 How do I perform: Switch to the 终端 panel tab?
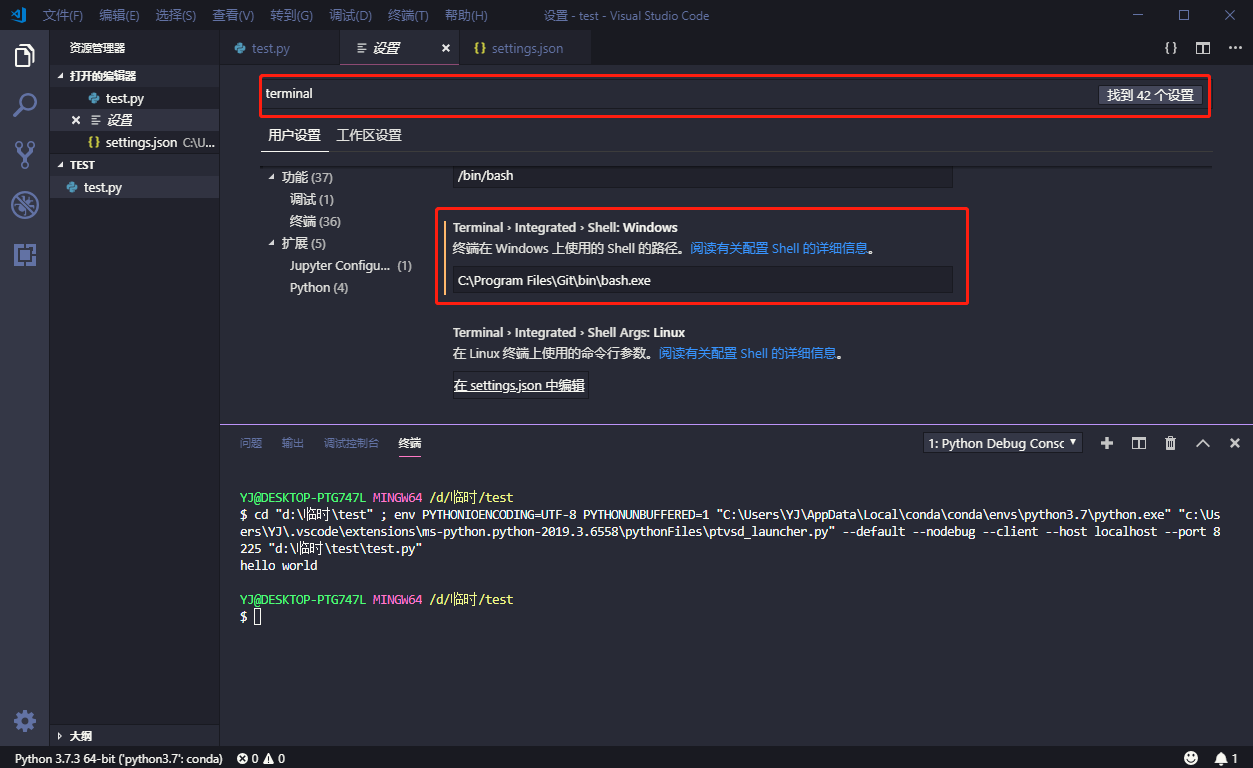point(410,443)
